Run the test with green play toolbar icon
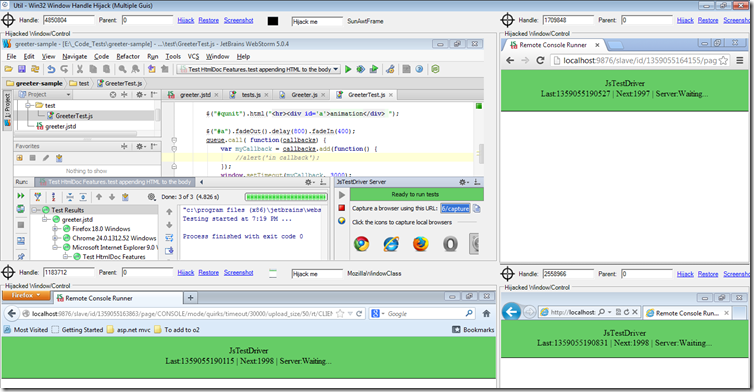 (x=348, y=69)
